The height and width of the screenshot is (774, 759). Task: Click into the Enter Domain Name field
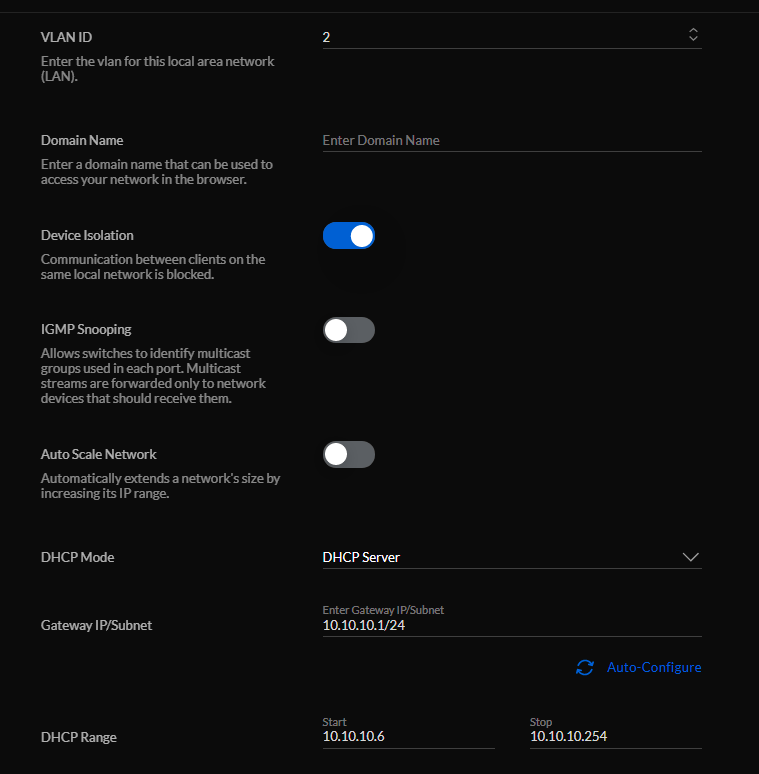pyautogui.click(x=510, y=141)
